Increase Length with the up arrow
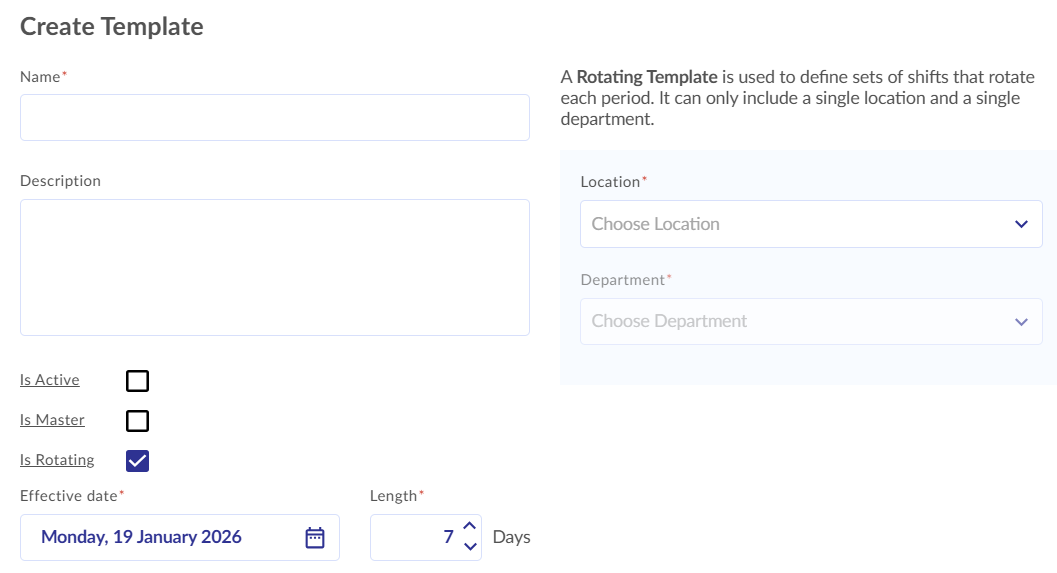This screenshot has width=1057, height=573. coord(470,527)
